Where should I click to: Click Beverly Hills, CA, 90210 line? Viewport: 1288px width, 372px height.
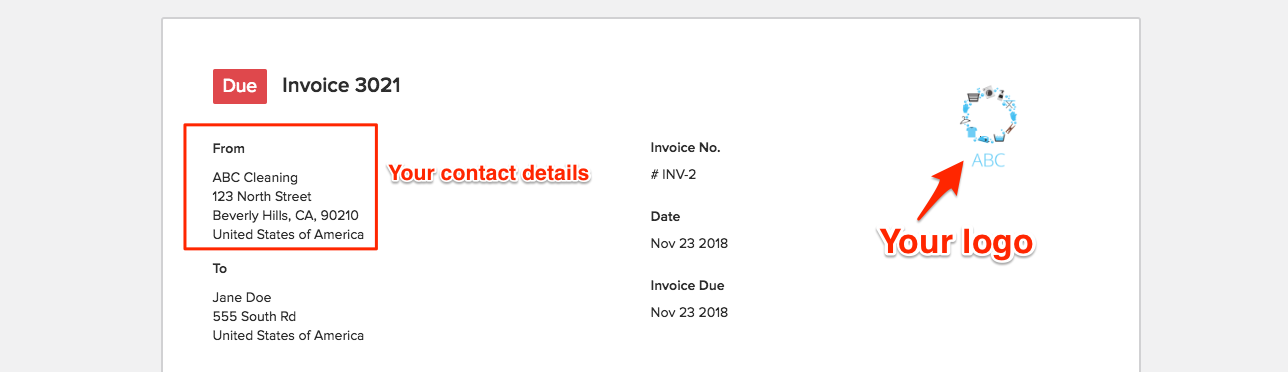[286, 216]
